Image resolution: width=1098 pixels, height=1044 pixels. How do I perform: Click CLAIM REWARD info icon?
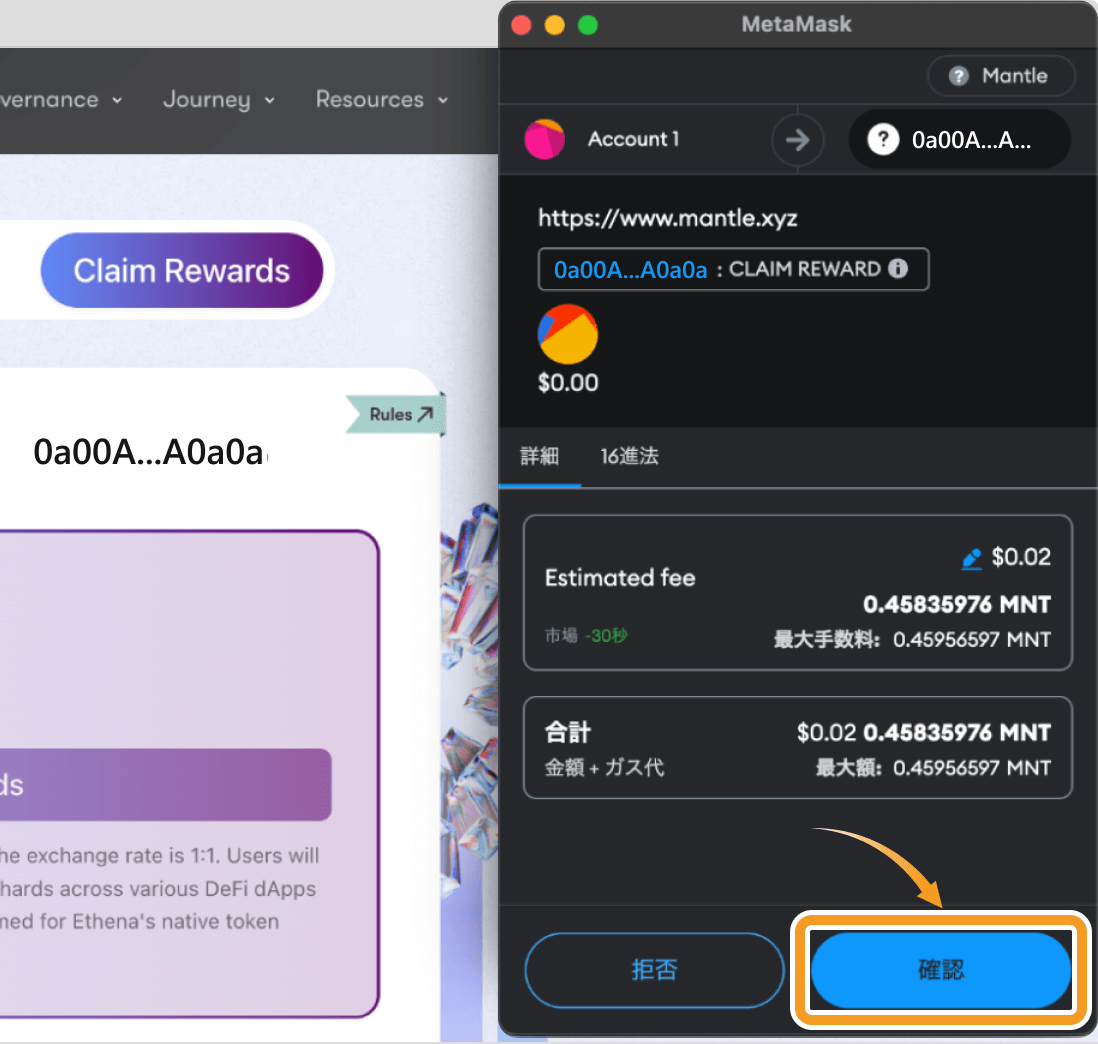coord(898,268)
